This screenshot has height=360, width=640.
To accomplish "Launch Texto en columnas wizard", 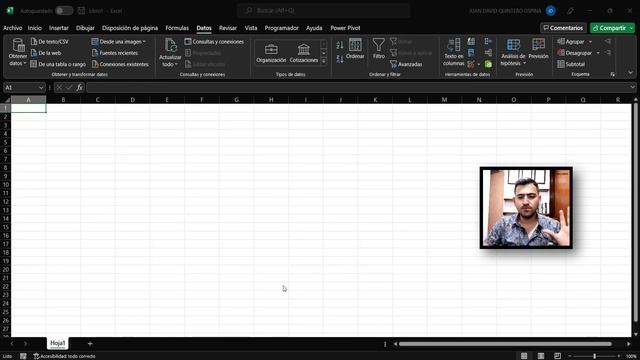I will 454,52.
